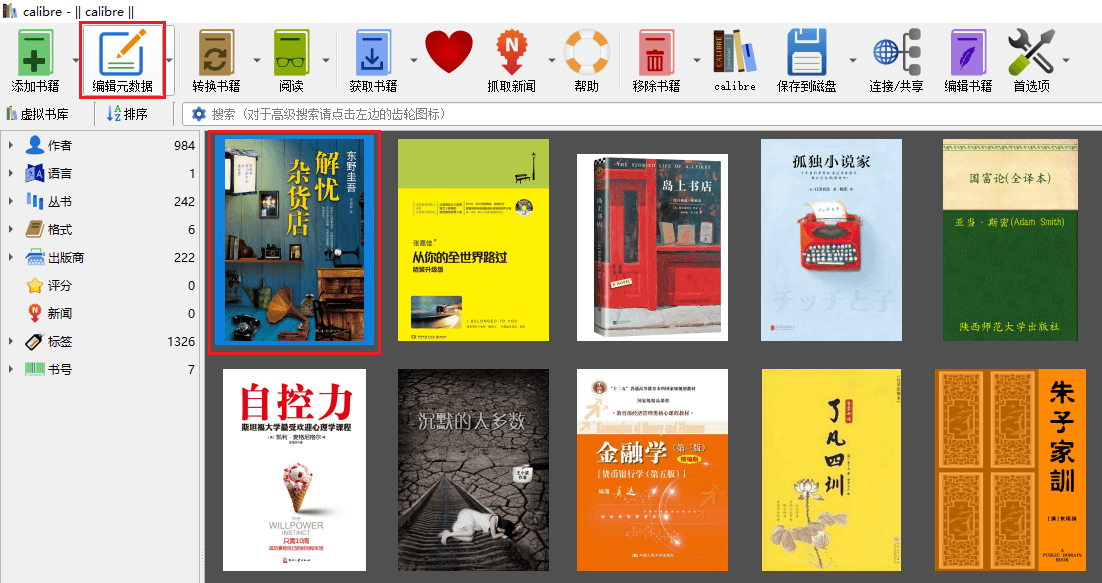Select 岛上书店 book cover
Screen dimensions: 1102x583
652,247
